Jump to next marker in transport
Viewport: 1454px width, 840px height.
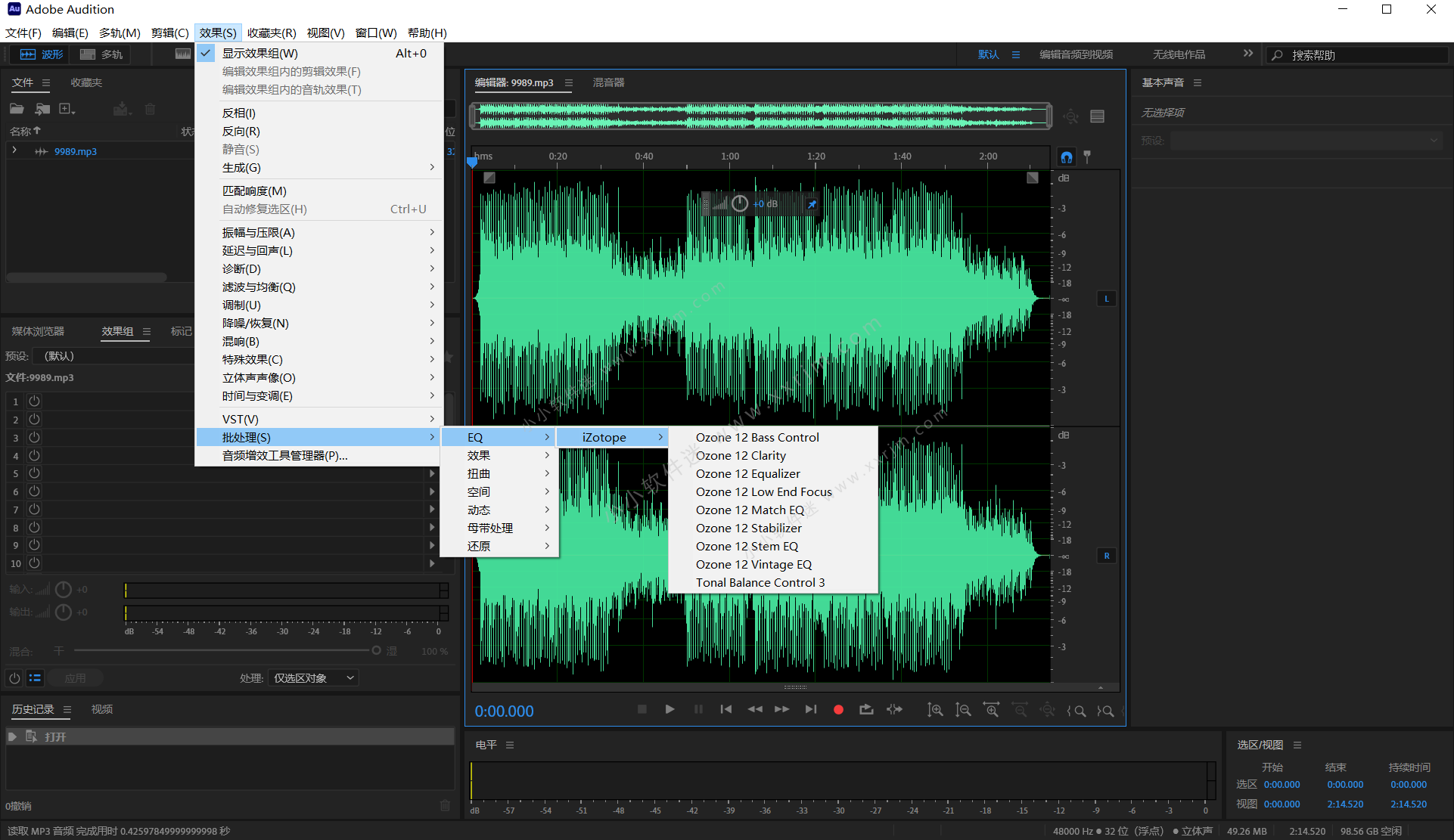click(x=811, y=709)
